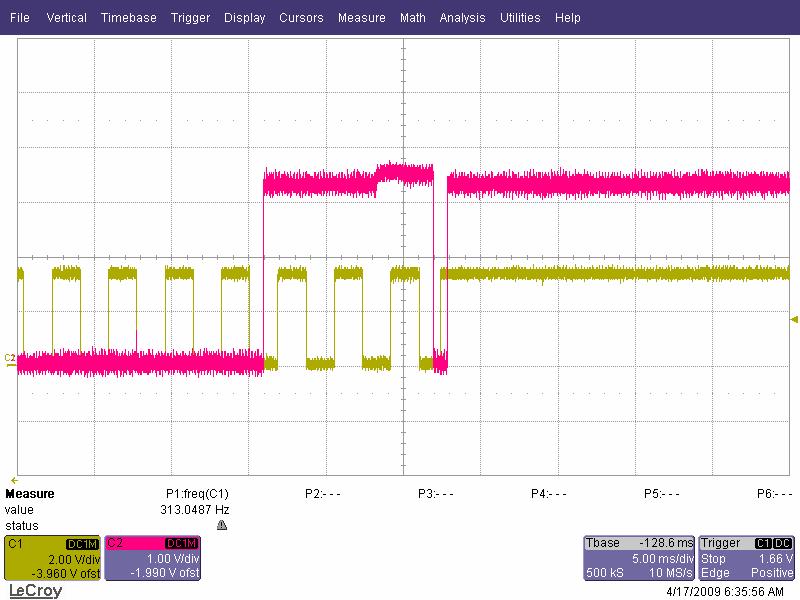Click the trigger DC coupling badge
This screenshot has width=800, height=600.
[783, 543]
